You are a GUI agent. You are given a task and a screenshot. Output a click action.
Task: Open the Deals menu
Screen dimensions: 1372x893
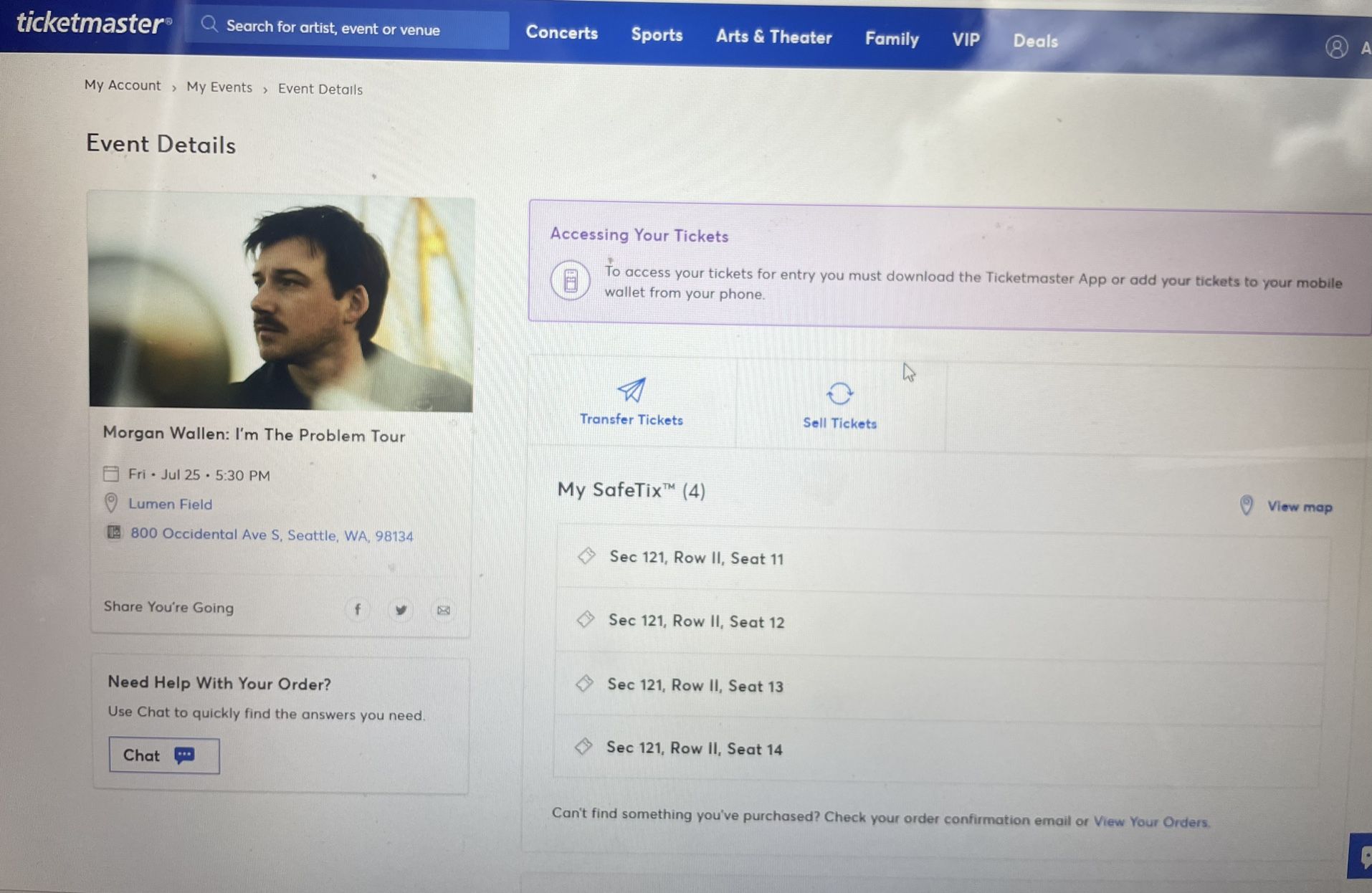[1035, 42]
